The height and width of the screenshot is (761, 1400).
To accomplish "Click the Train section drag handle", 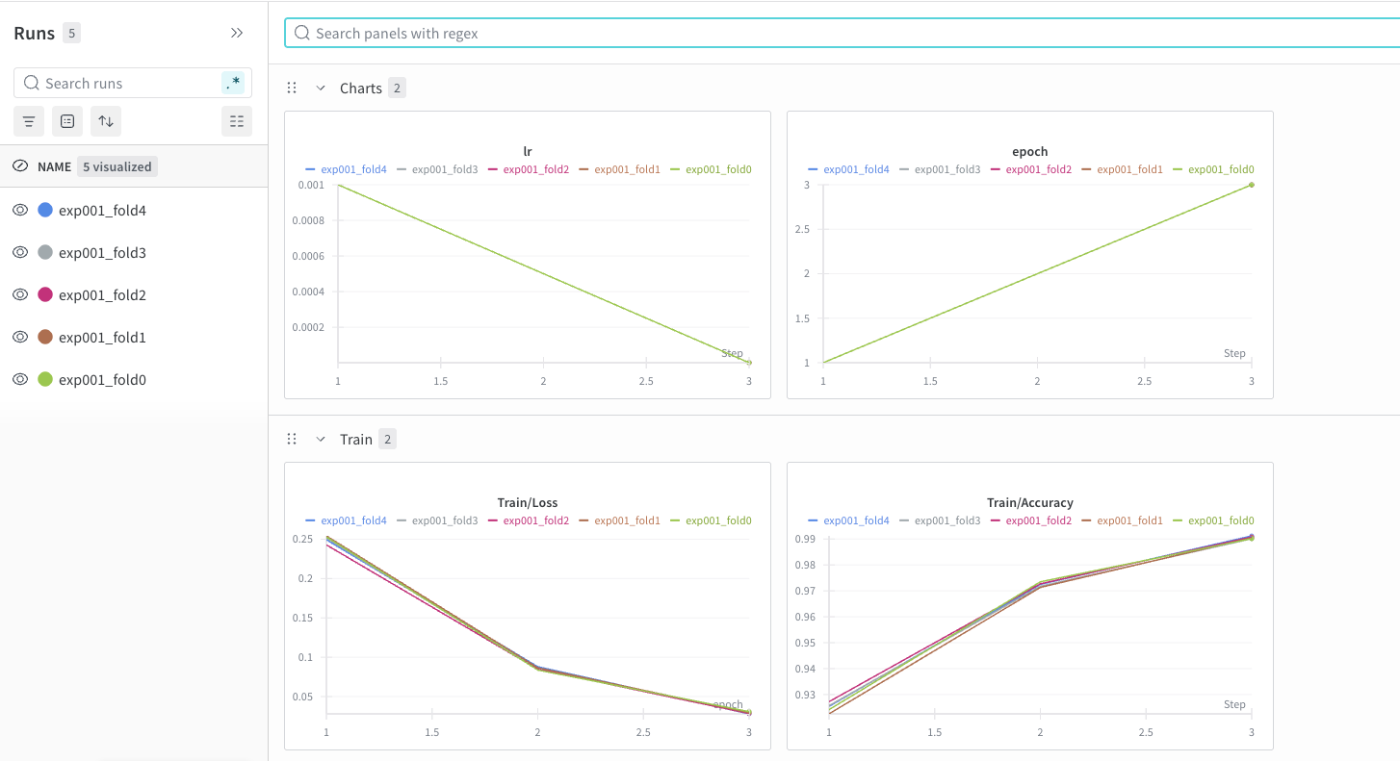I will point(292,439).
